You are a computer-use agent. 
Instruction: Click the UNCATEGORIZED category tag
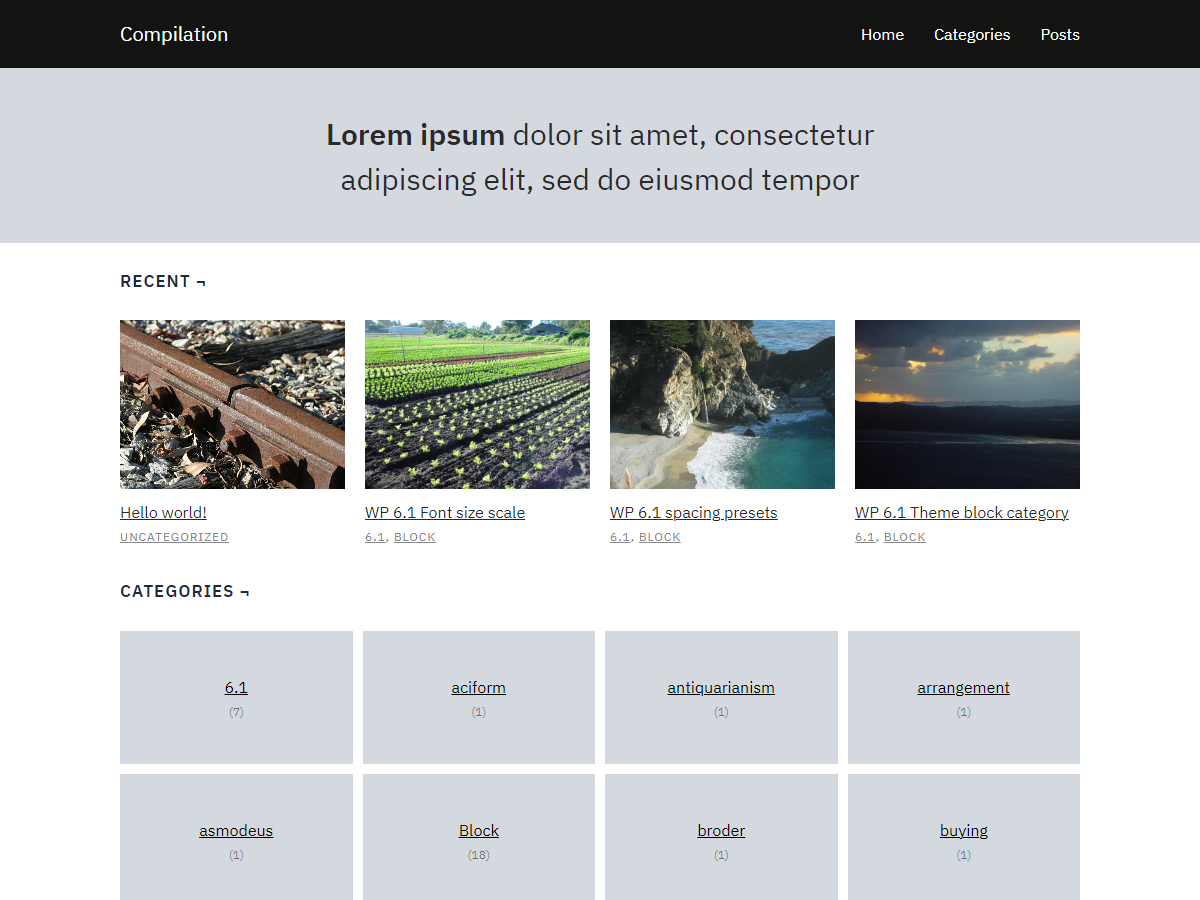174,537
